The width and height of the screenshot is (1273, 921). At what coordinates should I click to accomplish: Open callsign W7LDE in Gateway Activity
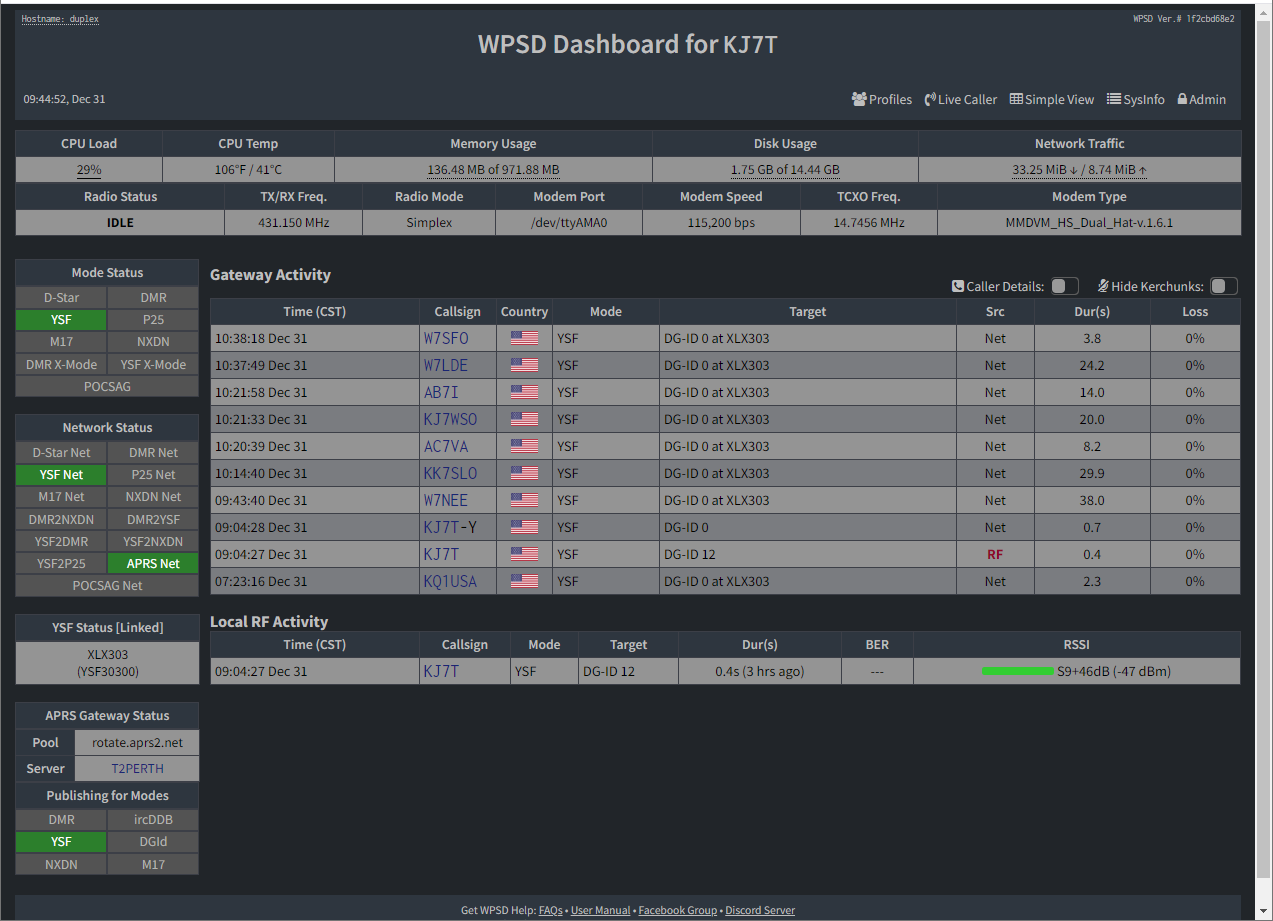445,365
